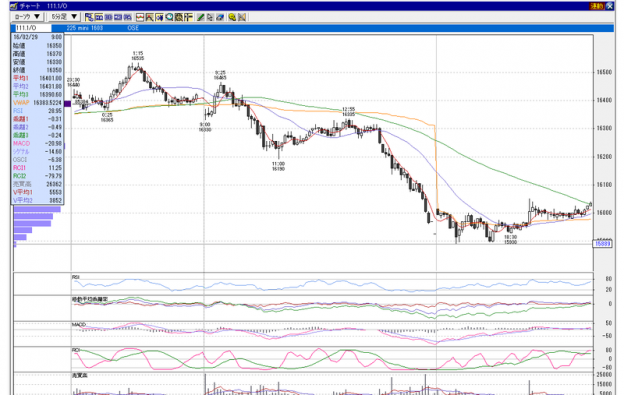The image size is (624, 395).
Task: Toggle the three-pane layout button
Action: coord(108,17)
